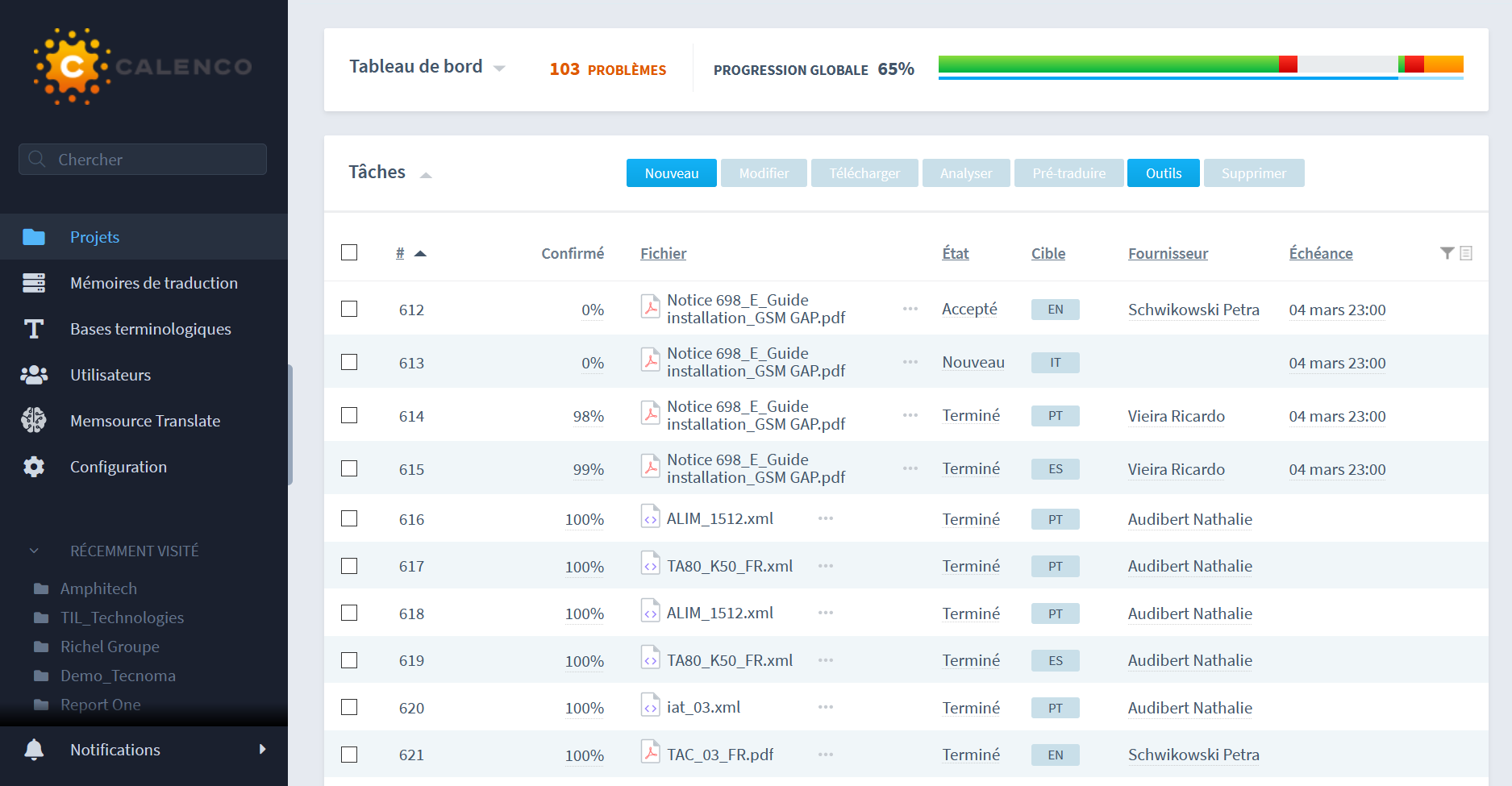Click the Configuration gear icon
The height and width of the screenshot is (786, 1512).
[34, 467]
